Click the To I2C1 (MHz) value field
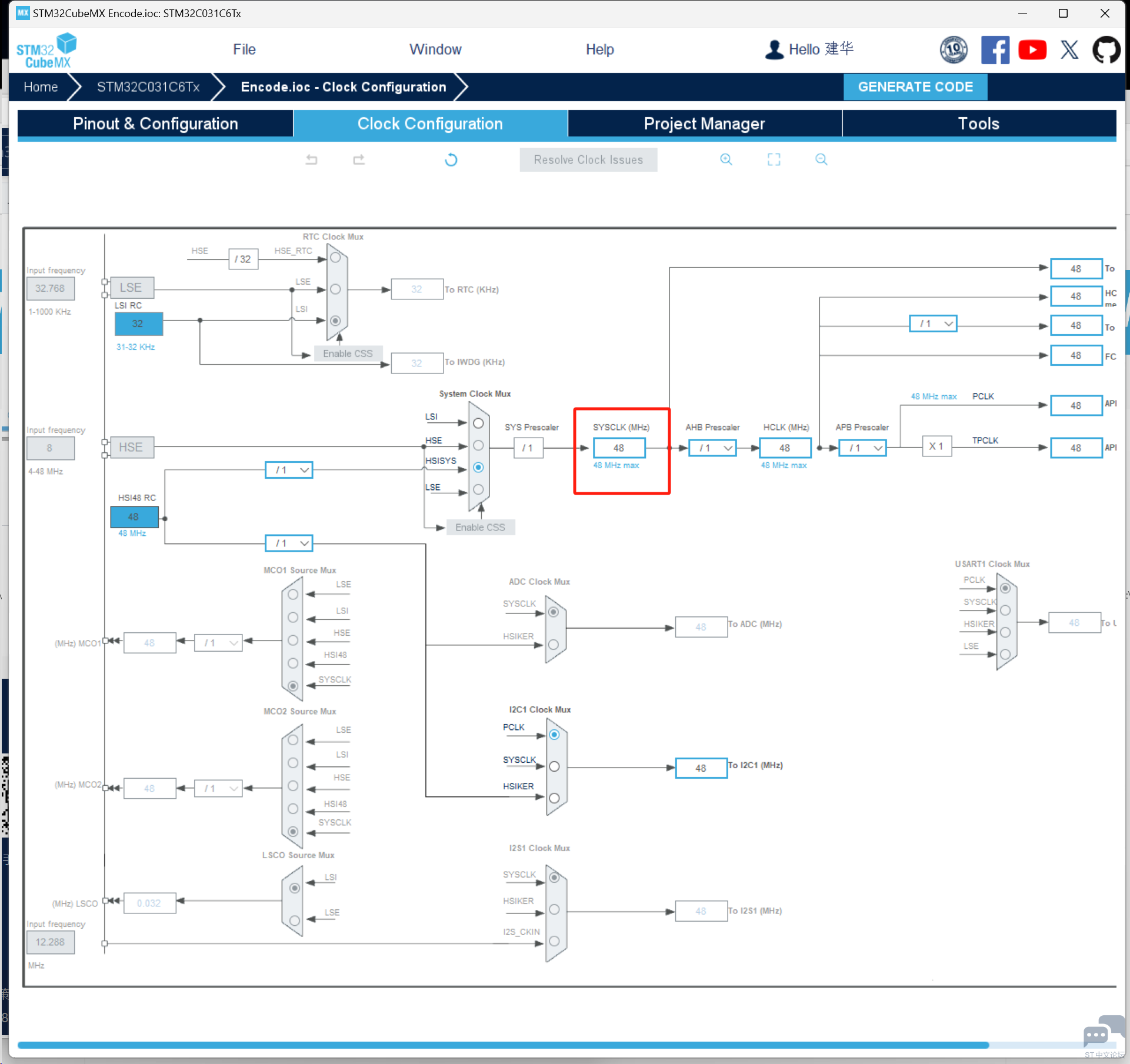Screen dimensions: 1130x1064 tap(701, 768)
